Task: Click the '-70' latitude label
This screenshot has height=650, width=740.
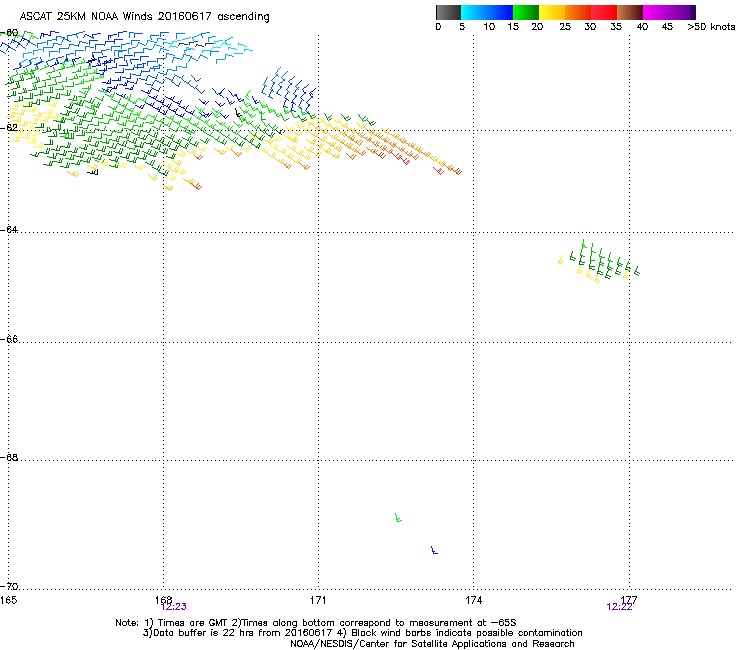Action: coord(9,586)
